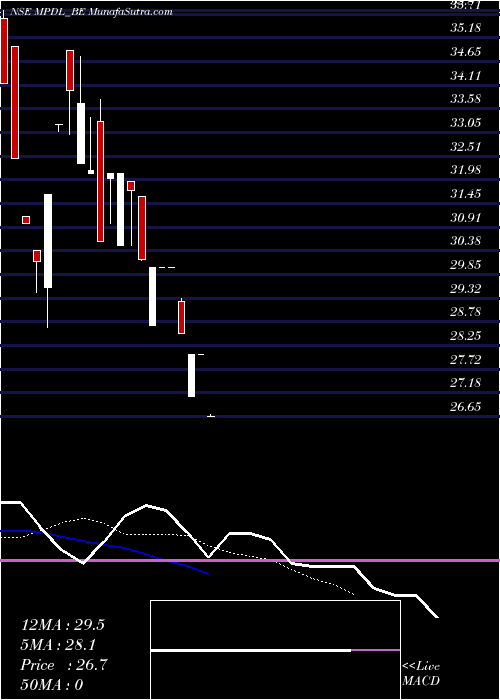This screenshot has width=500, height=700.
Task: Select the 29.32 price axis label
Action: coord(465,289)
